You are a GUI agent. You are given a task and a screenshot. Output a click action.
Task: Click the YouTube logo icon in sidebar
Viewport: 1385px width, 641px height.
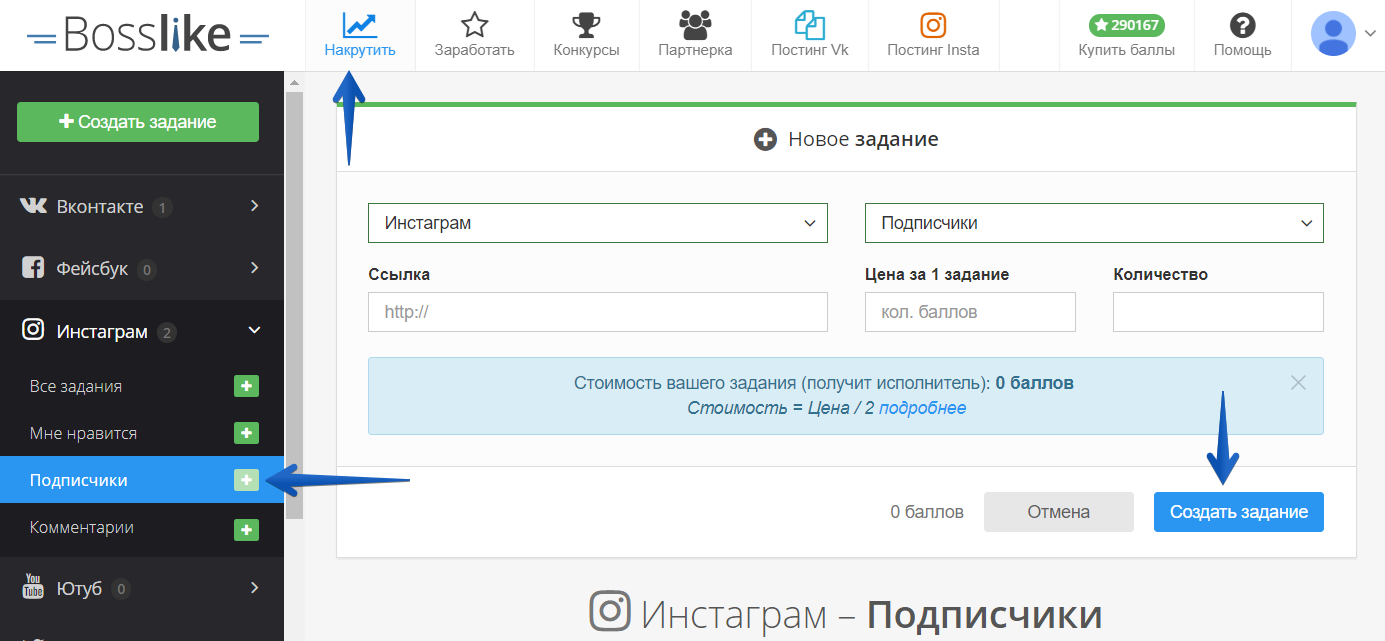pyautogui.click(x=33, y=587)
